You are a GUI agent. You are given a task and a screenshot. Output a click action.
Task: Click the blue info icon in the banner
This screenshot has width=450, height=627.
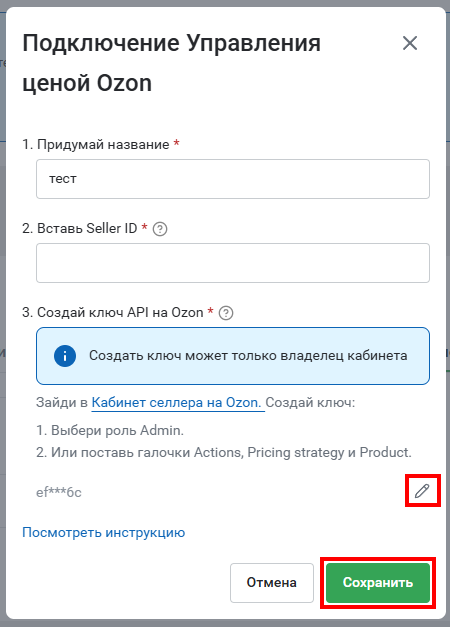(65, 356)
